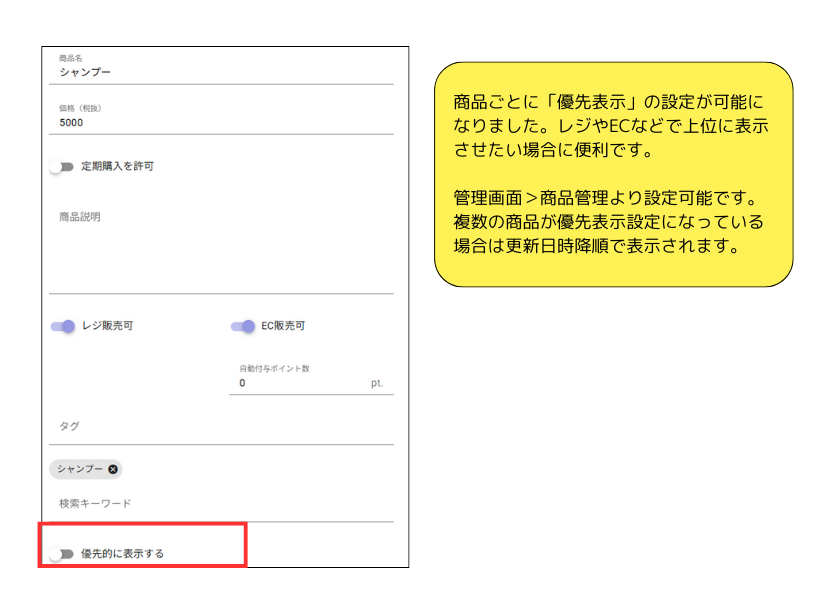Remove the シャンプー tag chip
The width and height of the screenshot is (819, 614).
113,469
